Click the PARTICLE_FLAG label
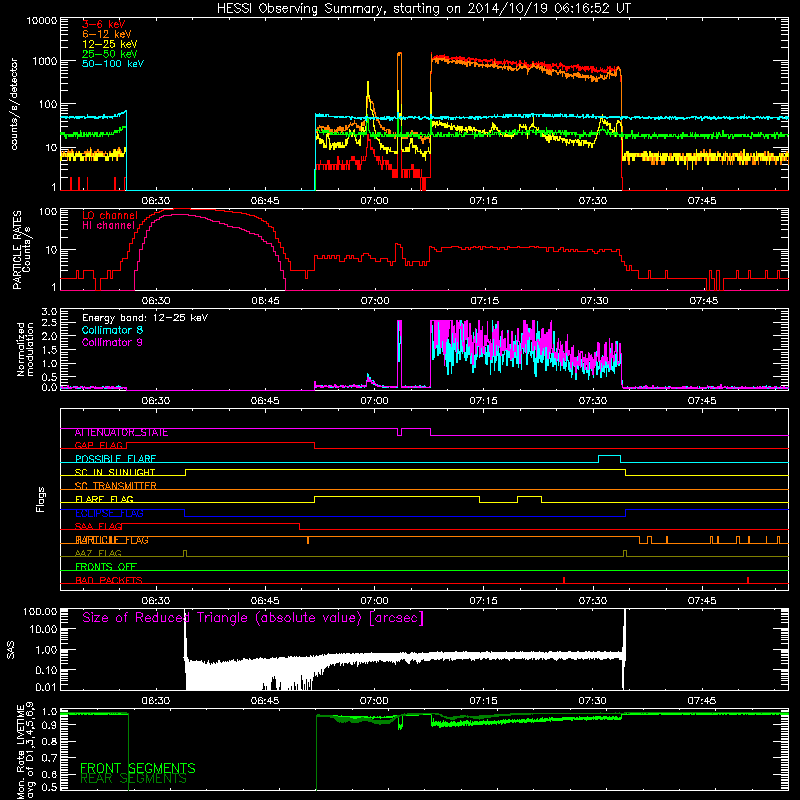Screen dimensions: 800x800 (112, 540)
